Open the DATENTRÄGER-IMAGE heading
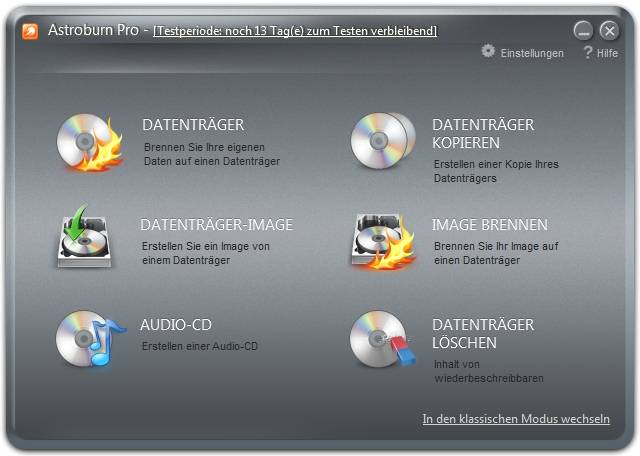This screenshot has width=640, height=456. (216, 225)
